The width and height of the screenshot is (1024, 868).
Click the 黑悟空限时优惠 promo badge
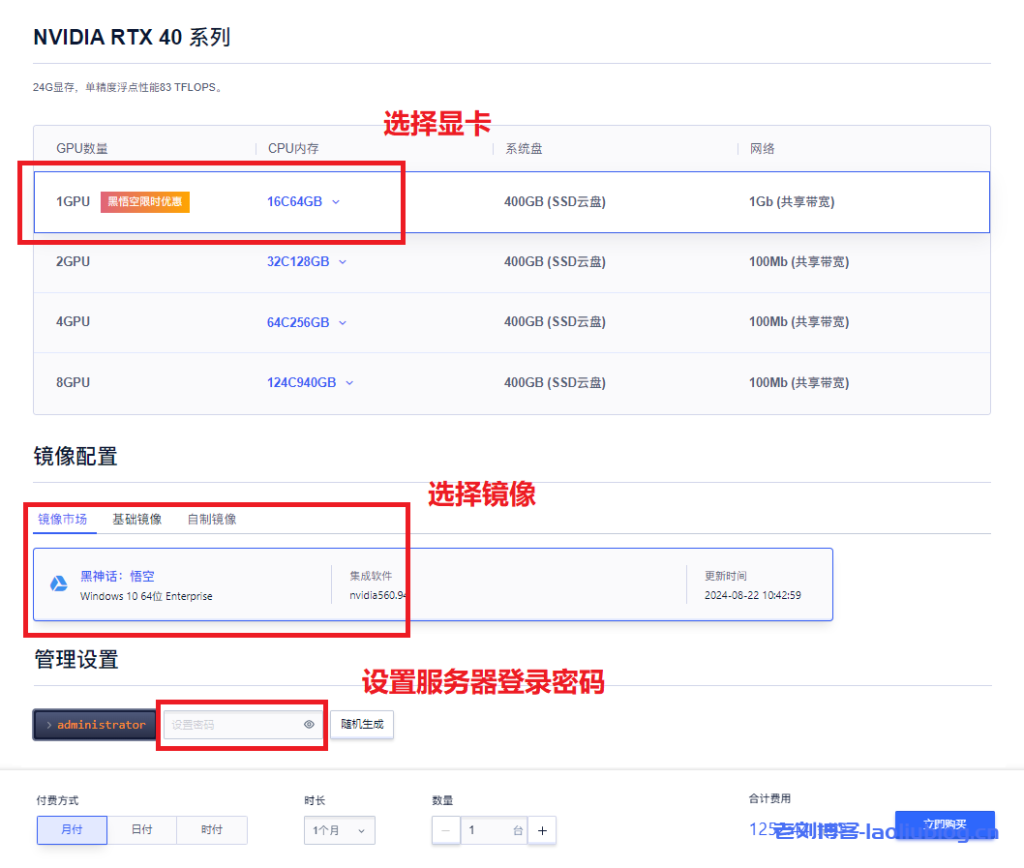pyautogui.click(x=145, y=202)
